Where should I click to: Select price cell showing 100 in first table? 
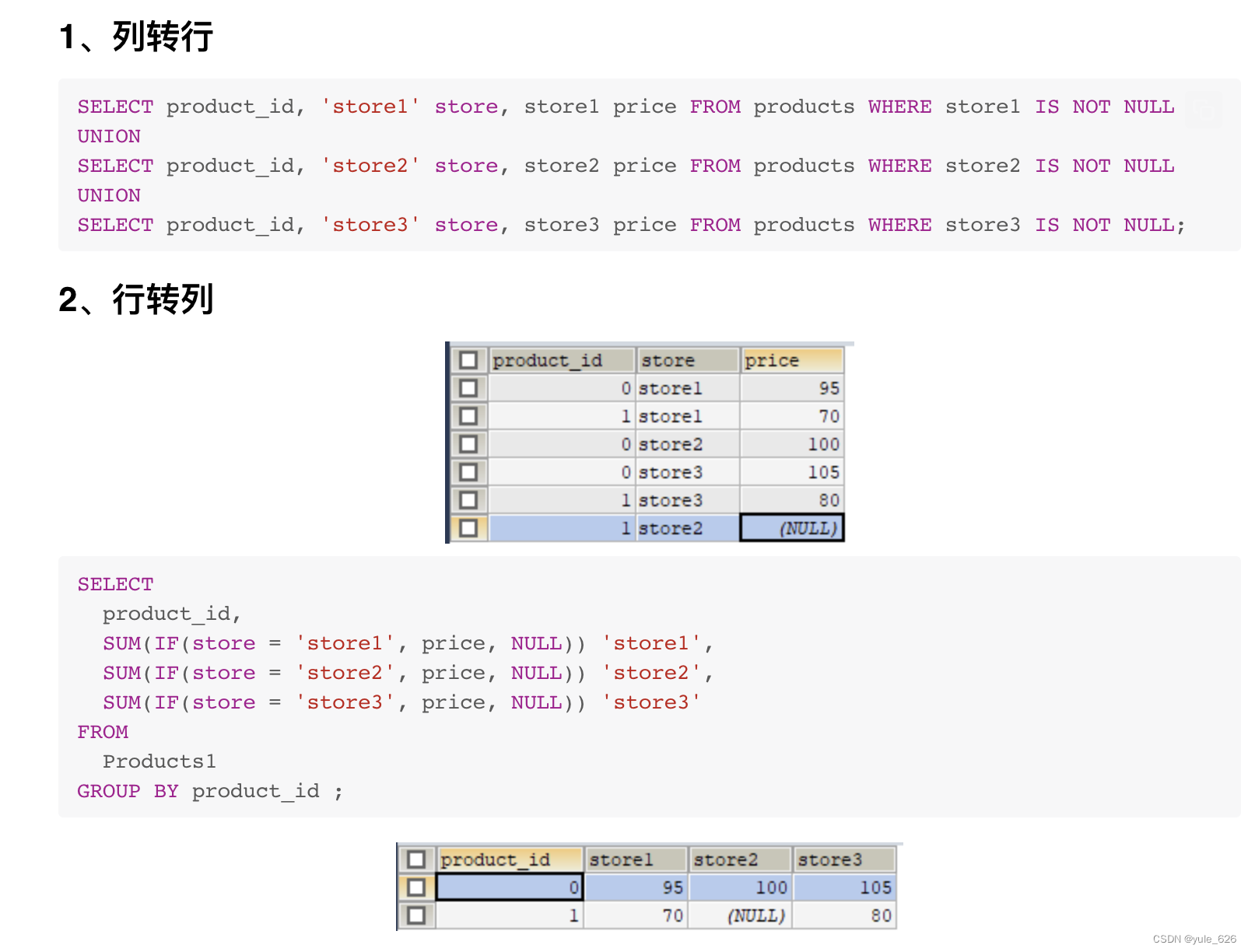[x=792, y=444]
